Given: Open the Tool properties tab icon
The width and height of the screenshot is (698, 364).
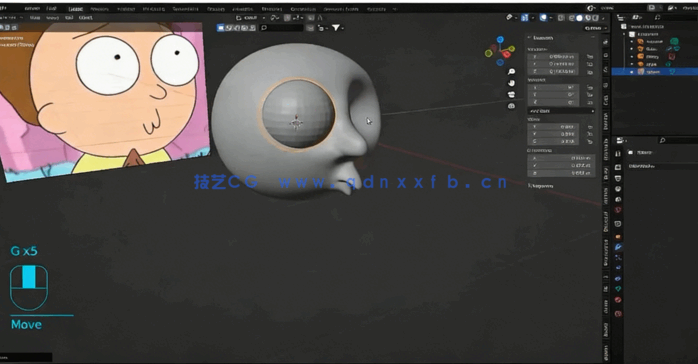Looking at the screenshot, I should coord(618,154).
